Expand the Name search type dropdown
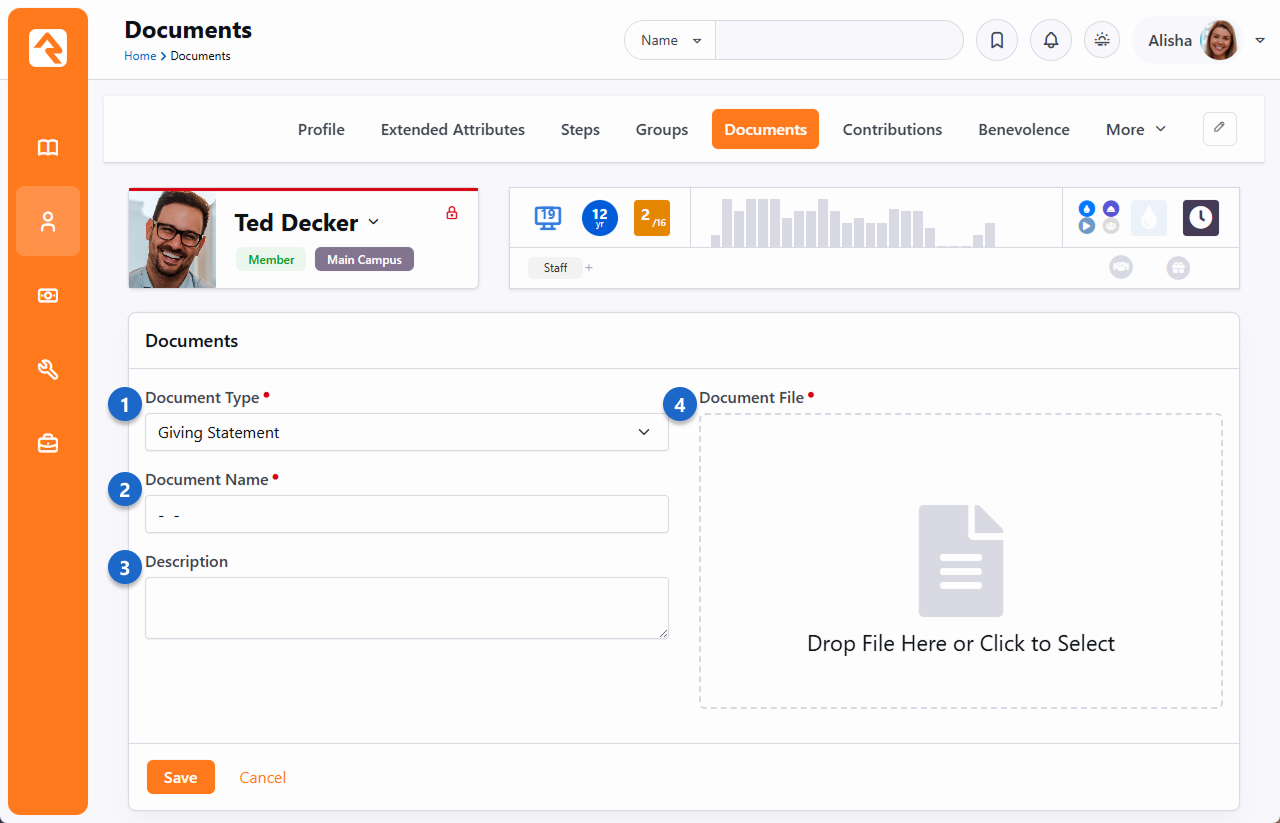The image size is (1280, 823). coord(670,41)
